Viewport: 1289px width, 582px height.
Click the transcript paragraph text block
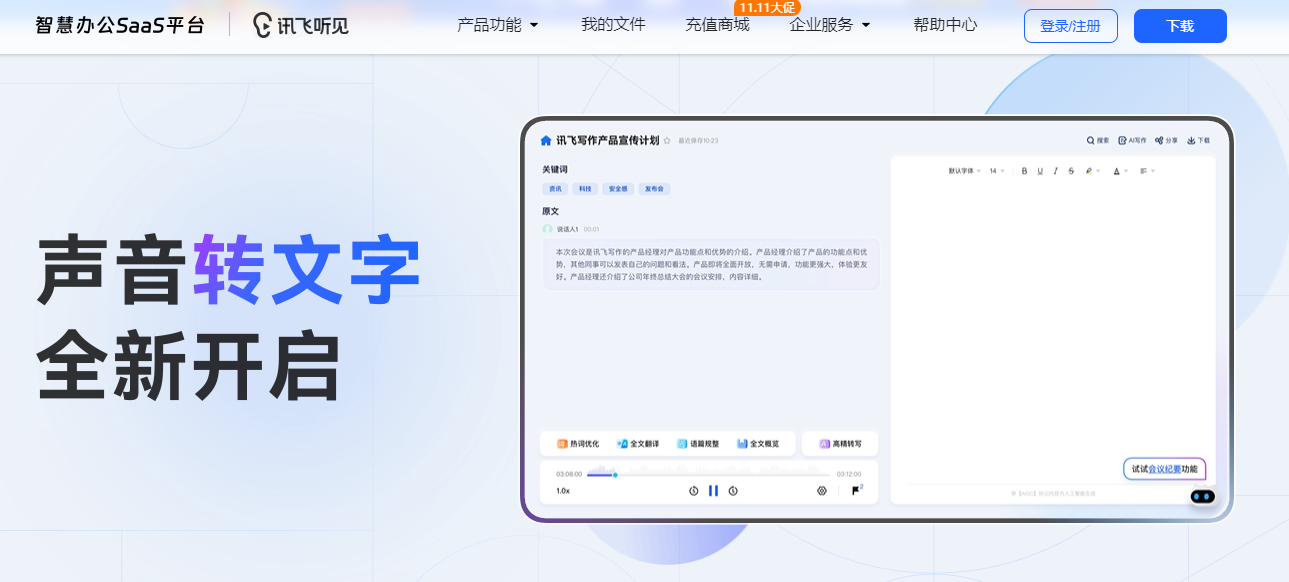click(x=711, y=264)
